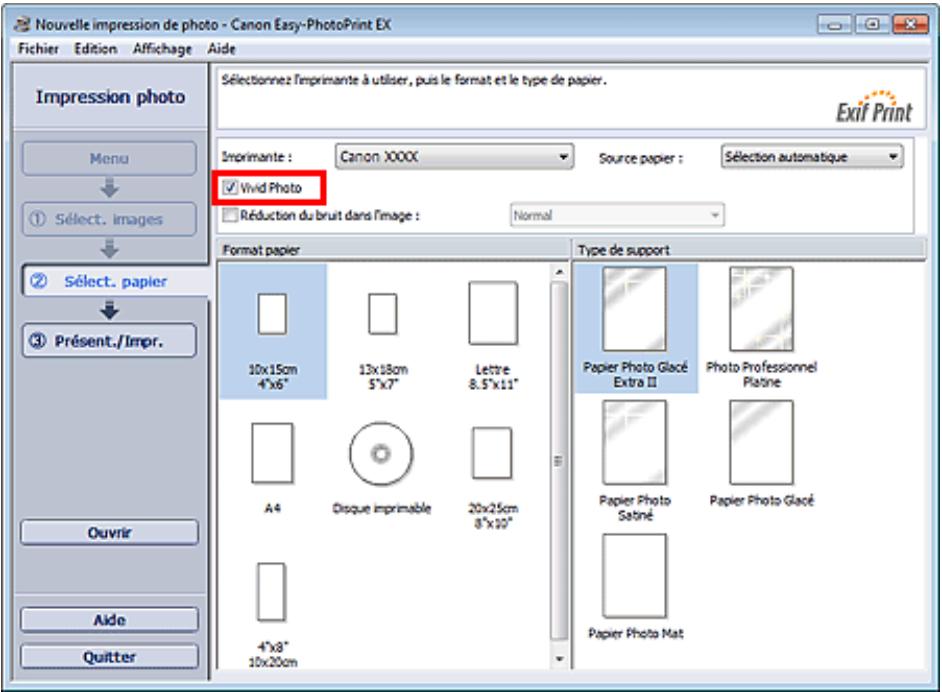The image size is (942, 692).
Task: Click the application icon in title bar
Action: coord(22,24)
